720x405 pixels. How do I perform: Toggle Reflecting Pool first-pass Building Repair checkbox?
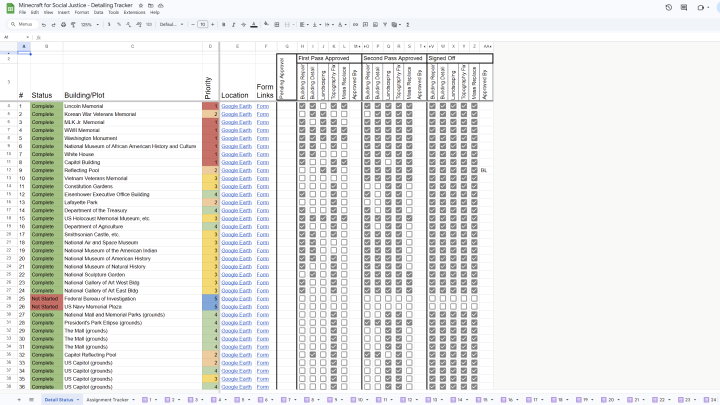[302, 170]
